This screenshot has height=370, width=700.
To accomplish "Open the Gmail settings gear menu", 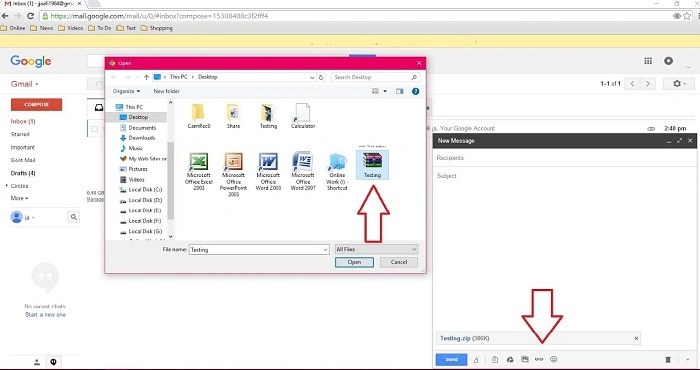I will coord(679,84).
